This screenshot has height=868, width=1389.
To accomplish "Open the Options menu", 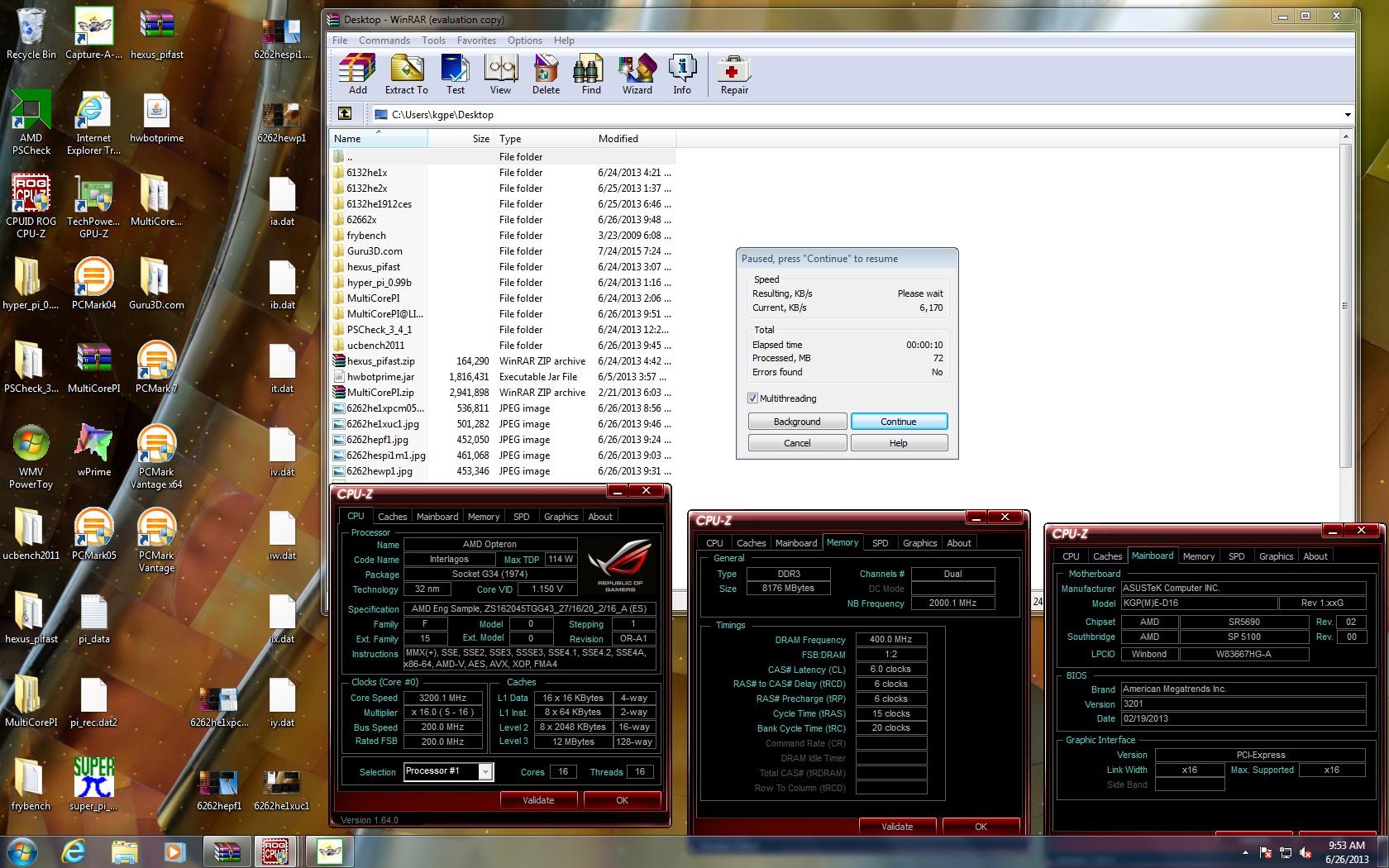I will [525, 40].
